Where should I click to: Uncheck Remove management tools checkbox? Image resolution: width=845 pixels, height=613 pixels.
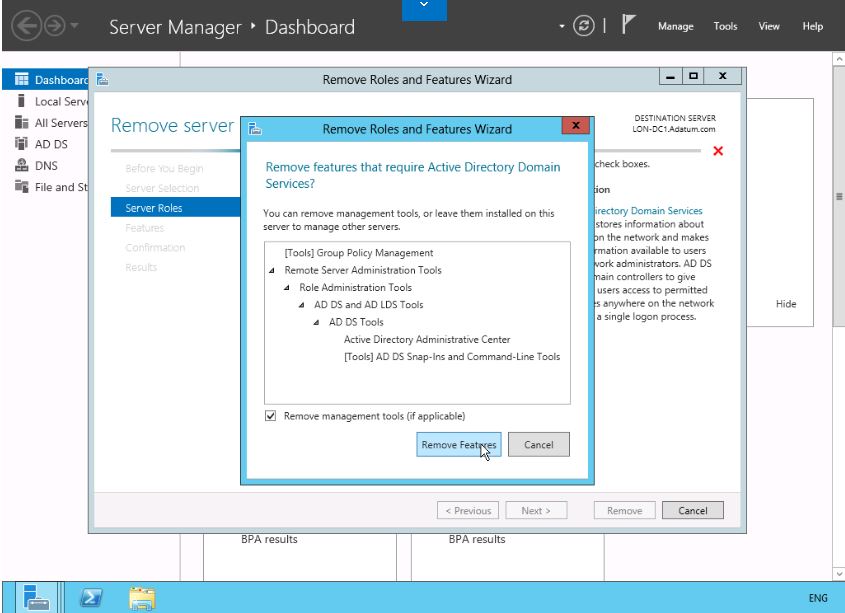point(271,416)
